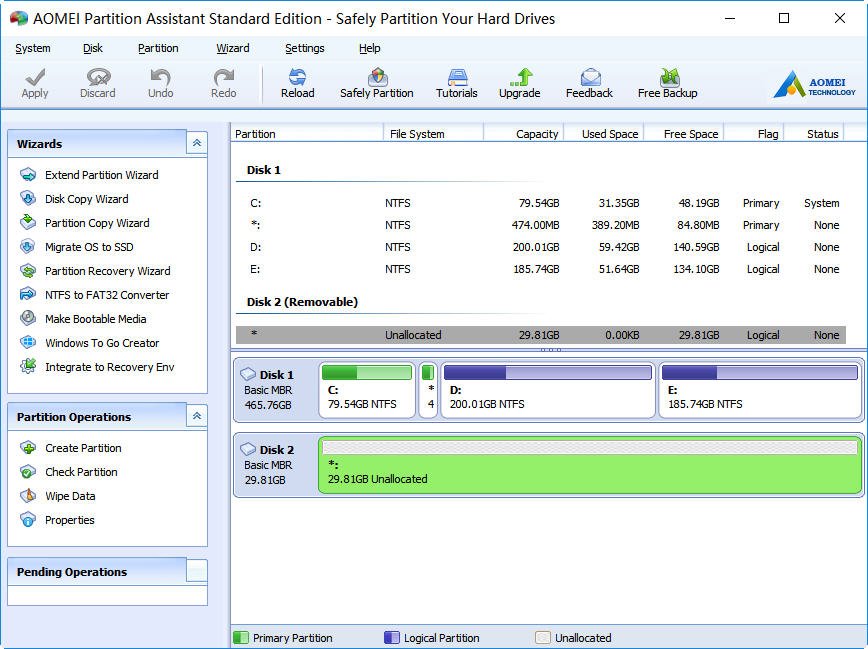868x649 pixels.
Task: Collapse the Wizards panel
Action: [x=196, y=143]
